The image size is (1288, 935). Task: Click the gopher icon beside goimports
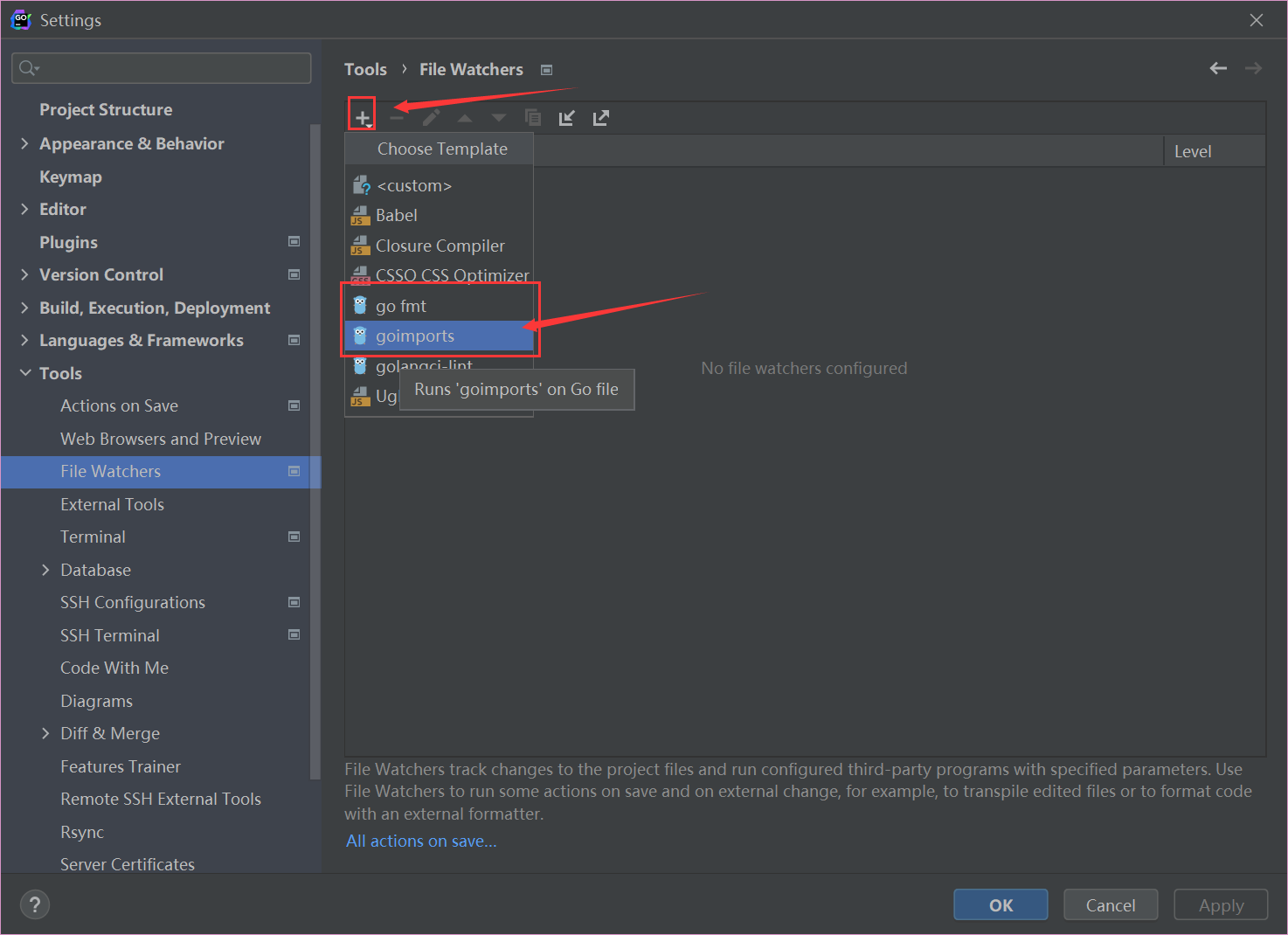tap(360, 336)
